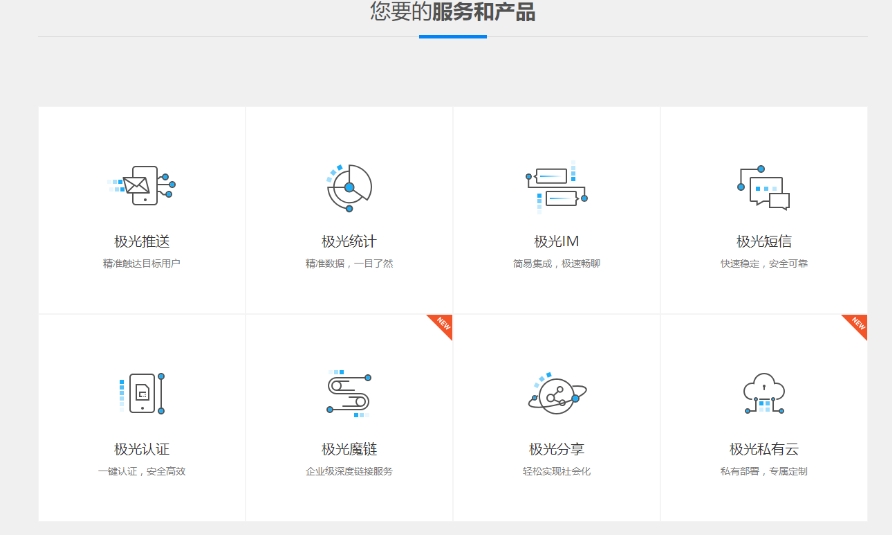Click the text 轻松实现社会化
Screen dimensions: 892x535
pos(556,471)
